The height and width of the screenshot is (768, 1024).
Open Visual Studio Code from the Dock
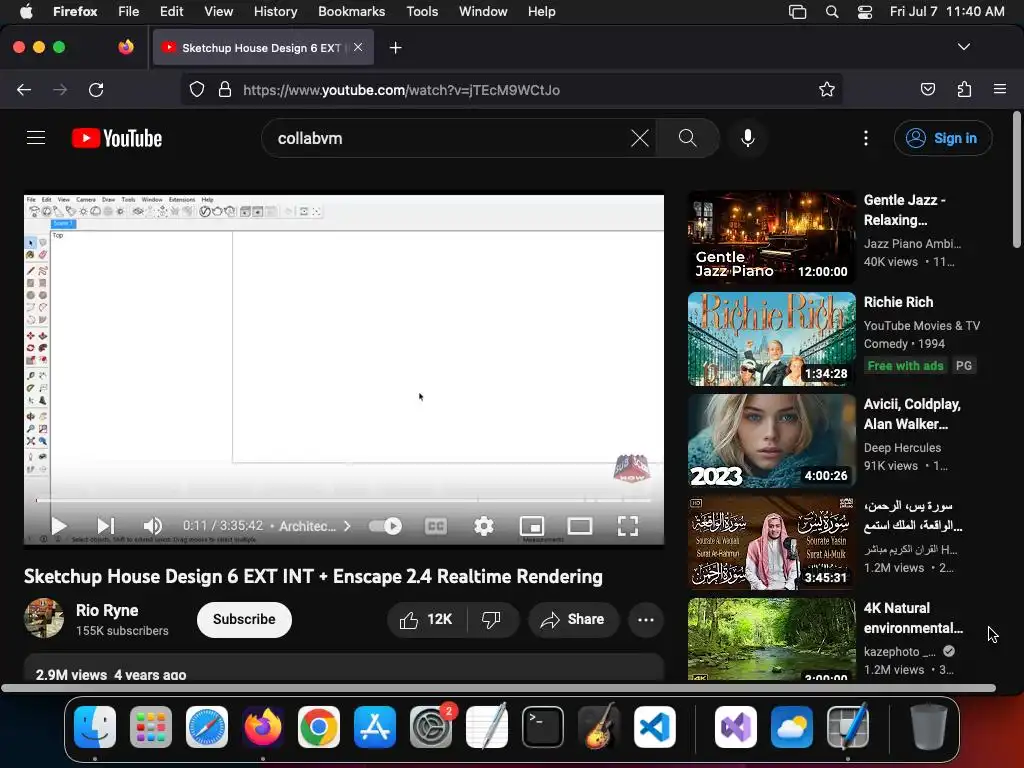click(x=654, y=727)
